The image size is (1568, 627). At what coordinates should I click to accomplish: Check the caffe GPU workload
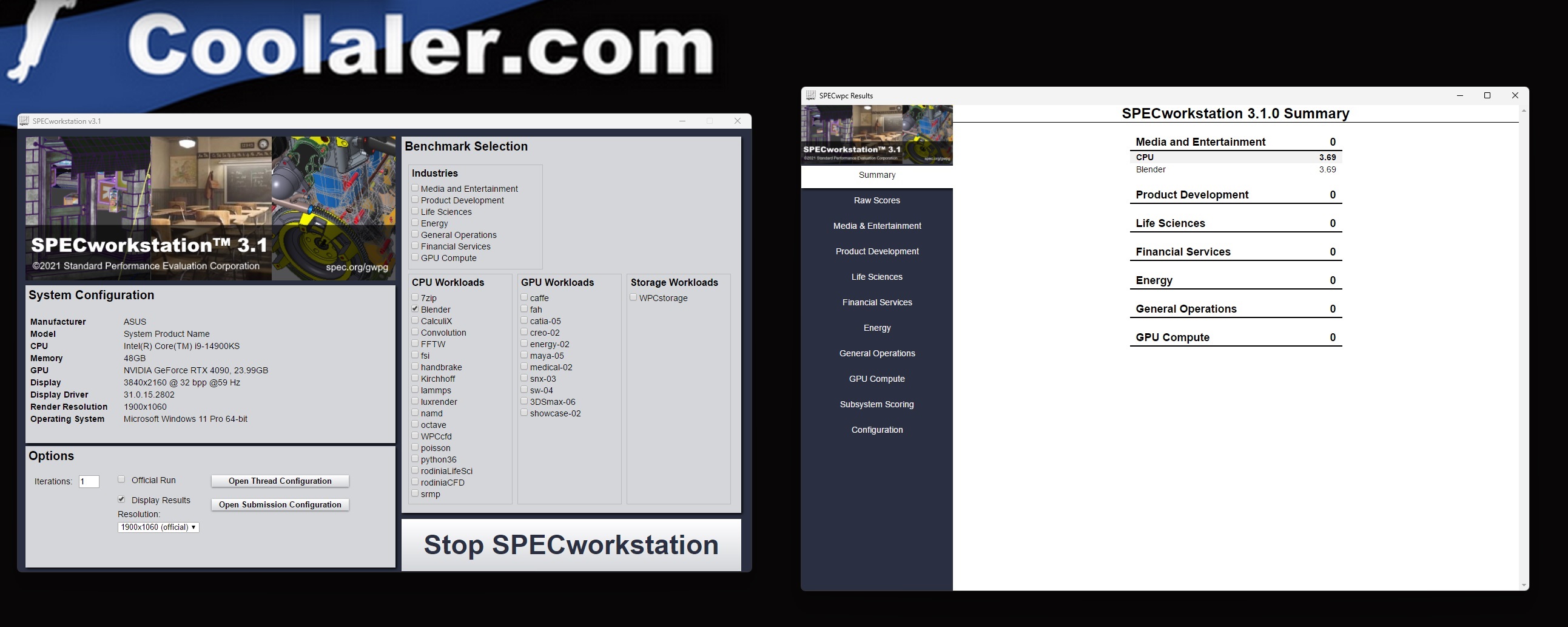point(524,297)
